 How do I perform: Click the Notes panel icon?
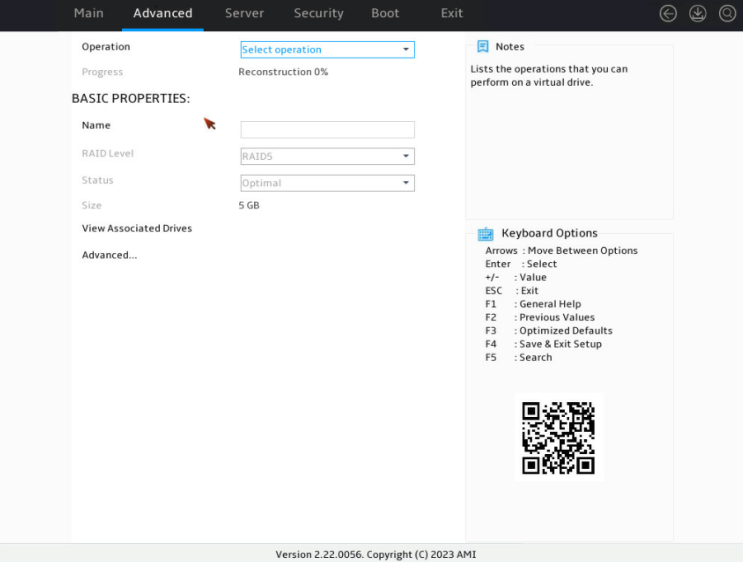tap(482, 46)
